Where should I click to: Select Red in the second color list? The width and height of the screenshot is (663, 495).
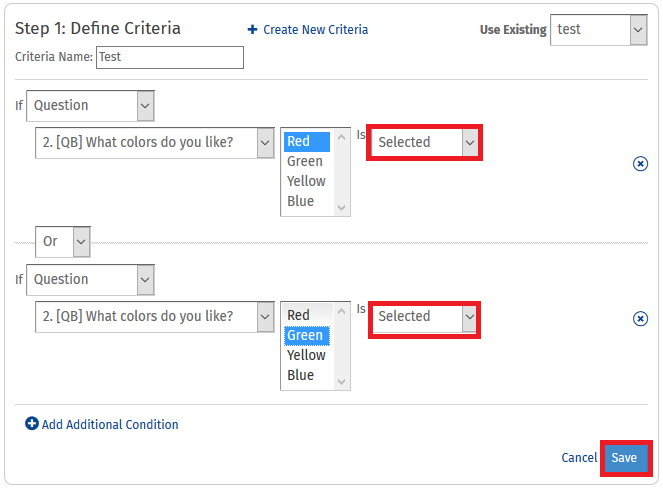coord(298,315)
